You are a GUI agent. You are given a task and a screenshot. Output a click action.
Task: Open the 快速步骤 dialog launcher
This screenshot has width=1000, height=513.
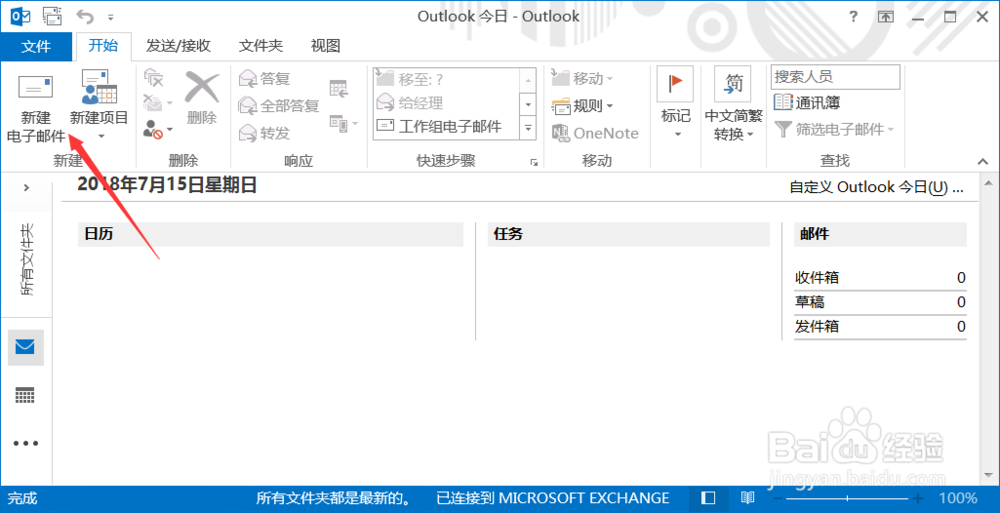534,163
